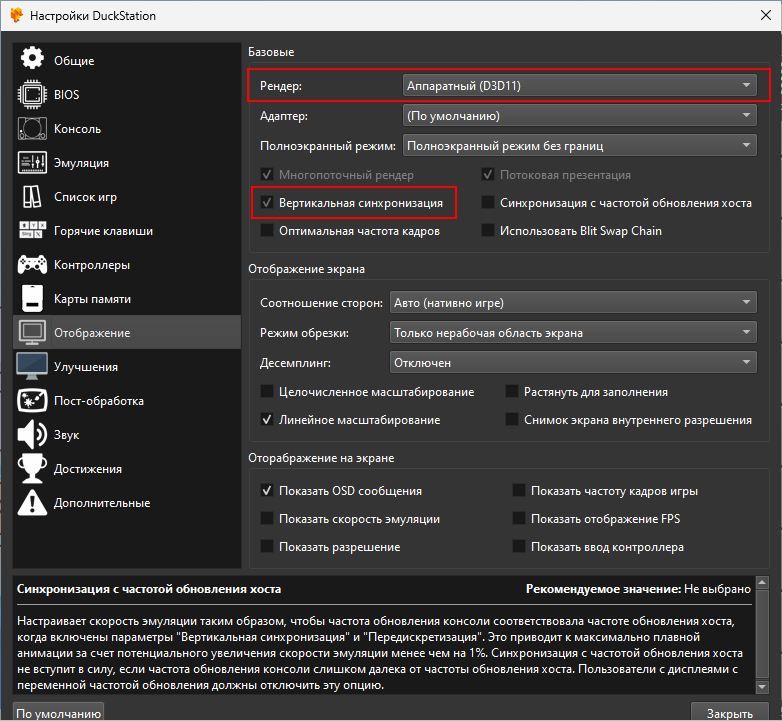782x721 pixels.
Task: Select the BIOS chip icon
Action: 32,94
